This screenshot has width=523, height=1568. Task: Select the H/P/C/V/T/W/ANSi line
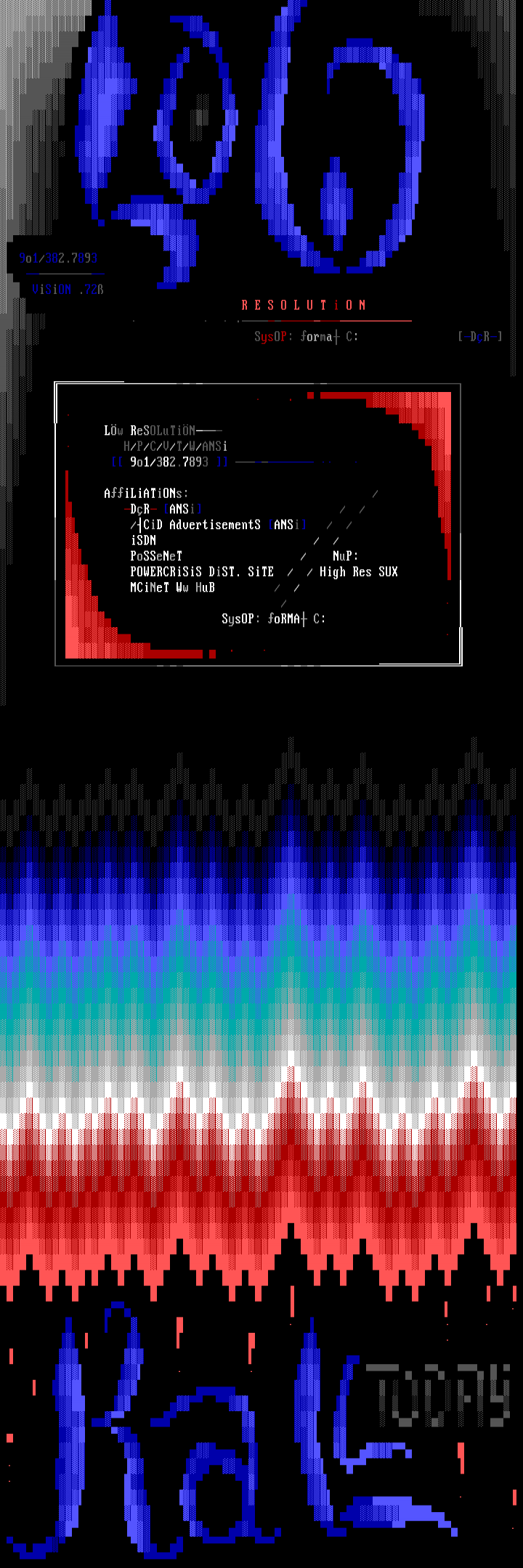click(x=175, y=446)
